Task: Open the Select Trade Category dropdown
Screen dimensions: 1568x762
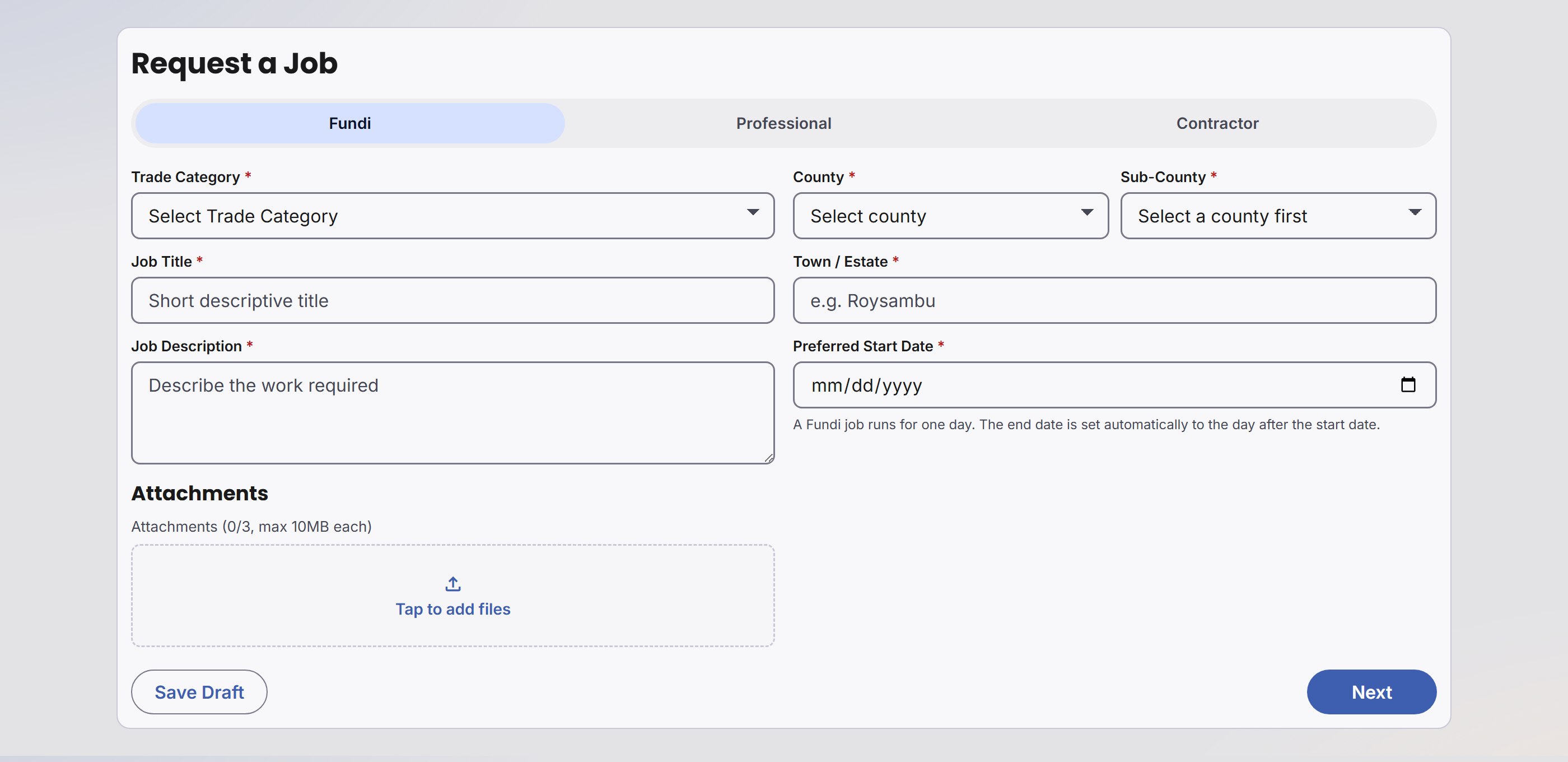Action: pyautogui.click(x=453, y=216)
